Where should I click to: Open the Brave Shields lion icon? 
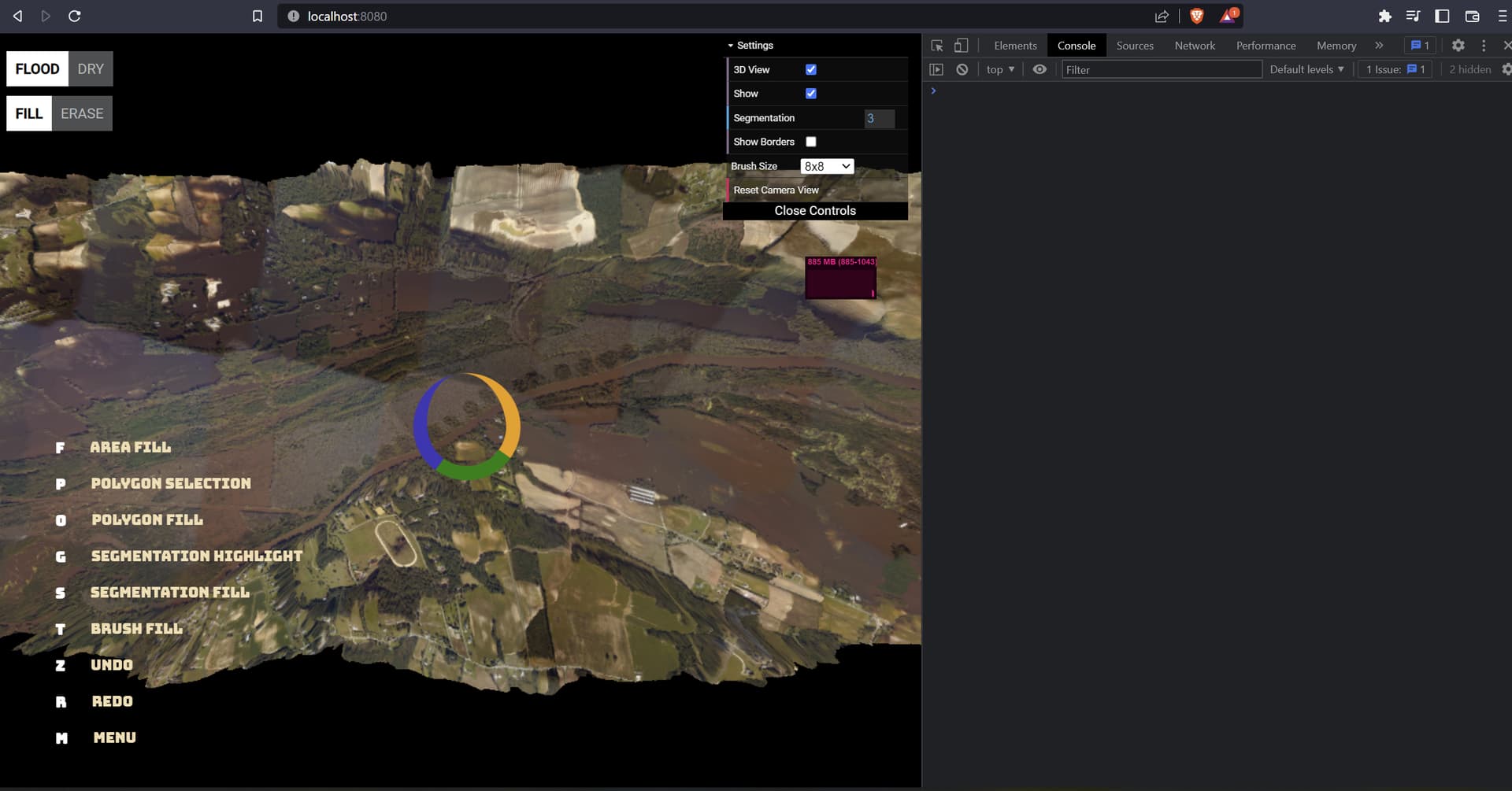[1196, 16]
